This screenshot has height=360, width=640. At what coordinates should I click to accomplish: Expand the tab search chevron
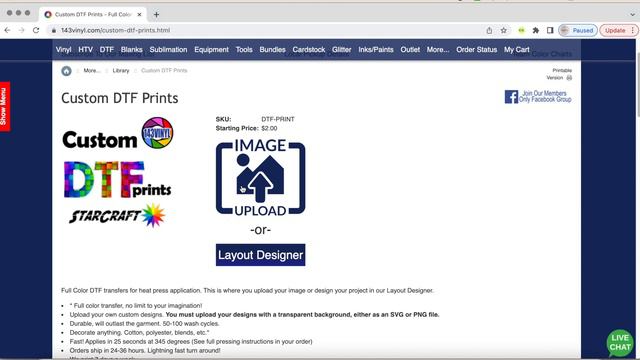[x=632, y=14]
